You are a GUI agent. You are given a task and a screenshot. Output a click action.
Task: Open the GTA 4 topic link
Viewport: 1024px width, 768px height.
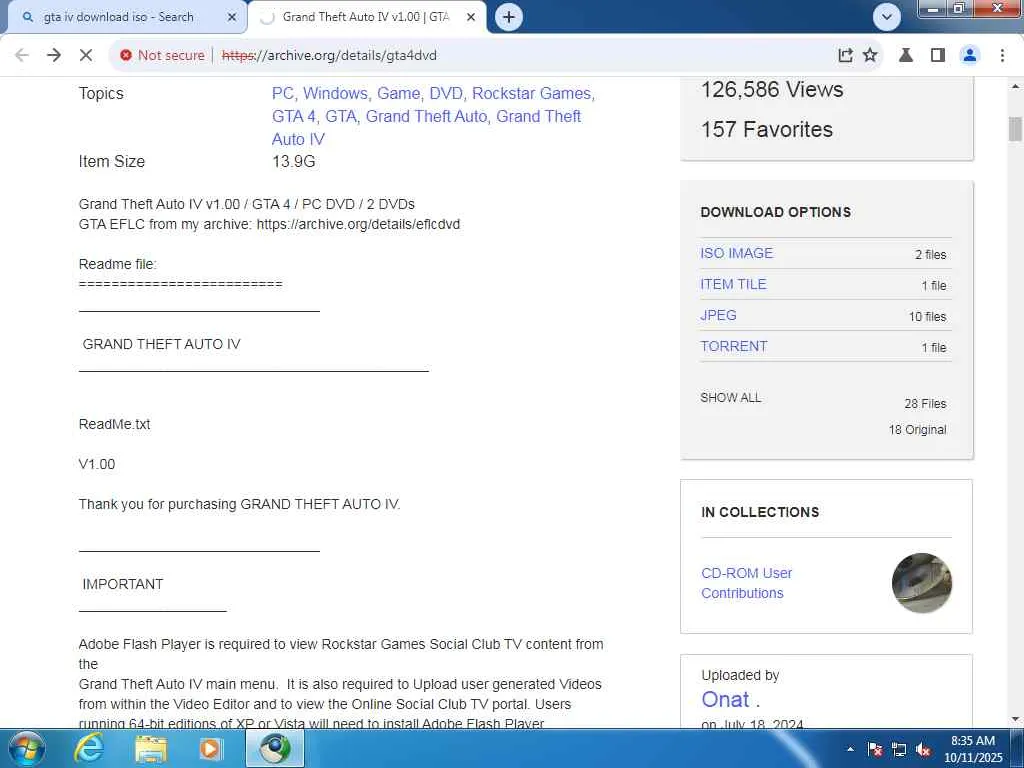coord(295,116)
